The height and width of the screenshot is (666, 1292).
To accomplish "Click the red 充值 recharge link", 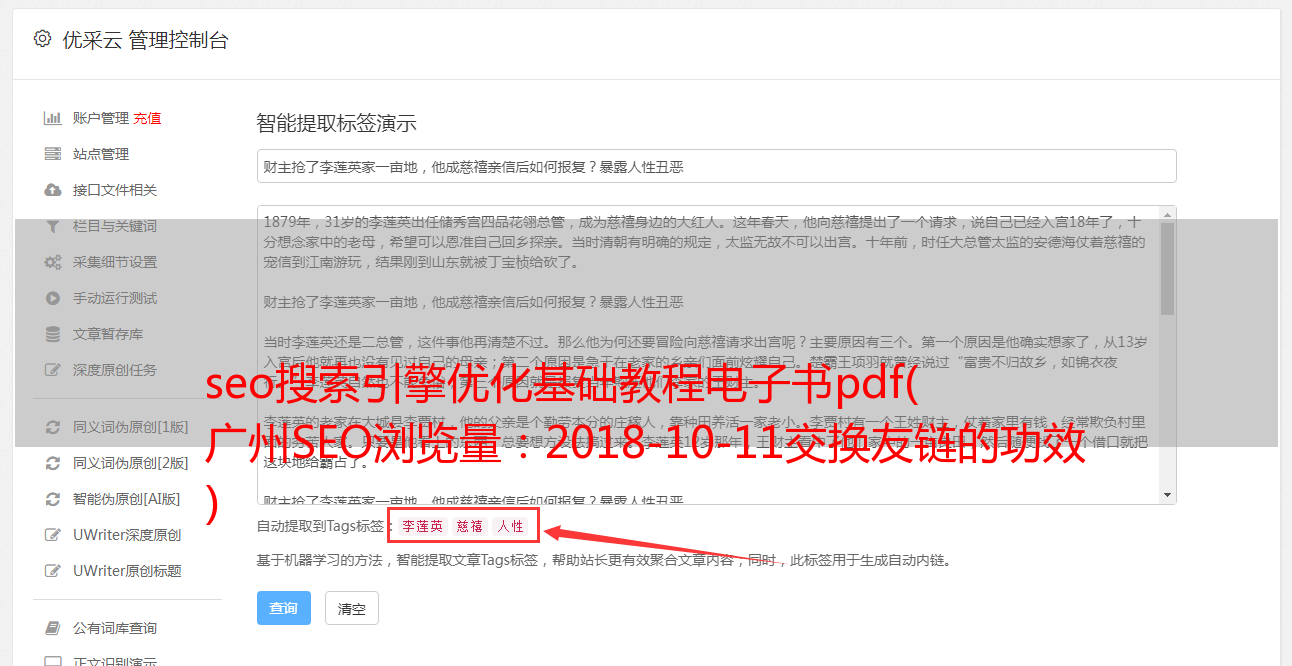I will 147,118.
